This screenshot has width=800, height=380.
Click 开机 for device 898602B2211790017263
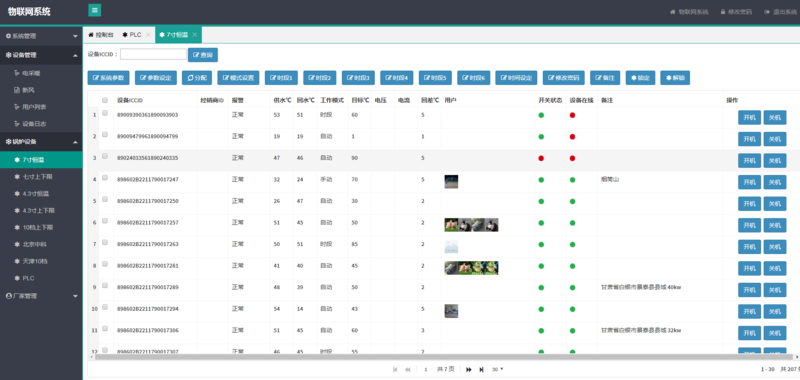pyautogui.click(x=749, y=247)
